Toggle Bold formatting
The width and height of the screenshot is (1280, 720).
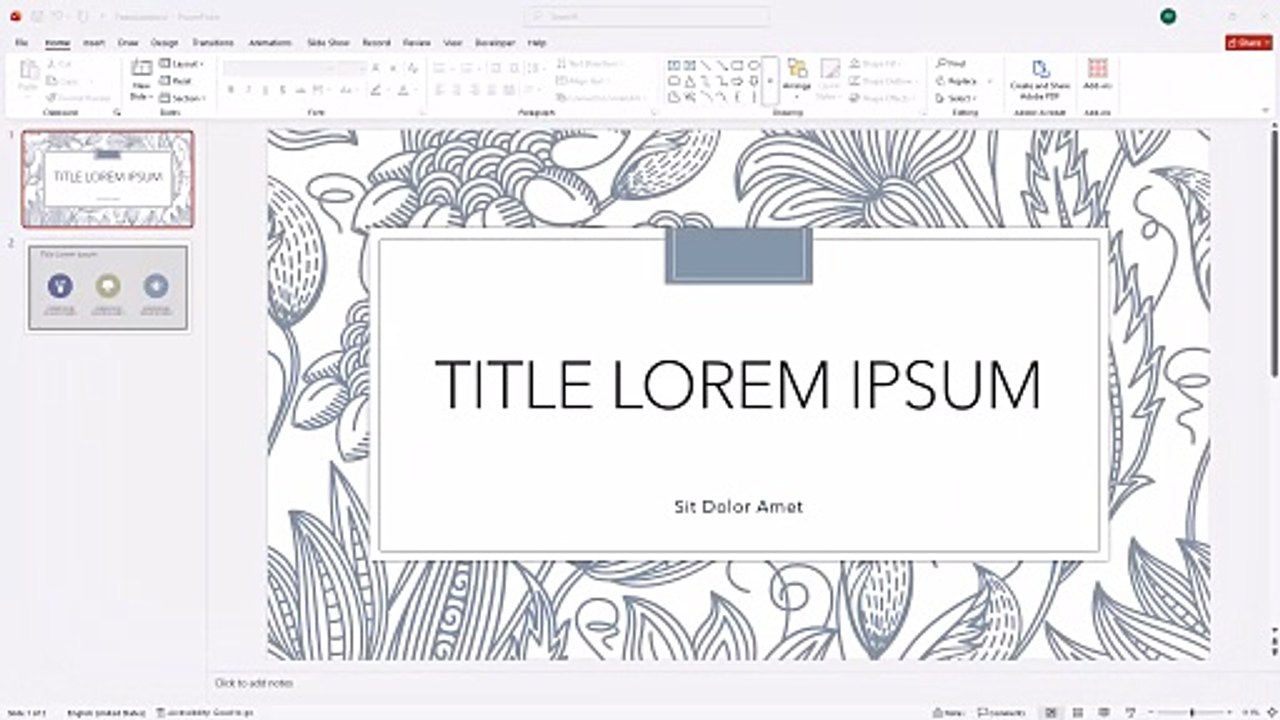coord(231,90)
